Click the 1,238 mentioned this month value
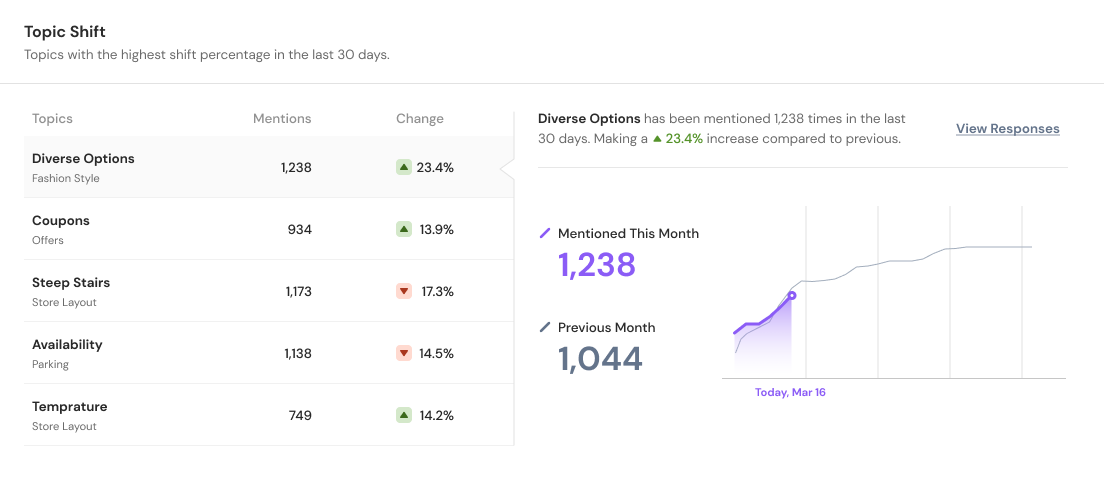Screen dimensions: 1104x486 click(x=596, y=264)
